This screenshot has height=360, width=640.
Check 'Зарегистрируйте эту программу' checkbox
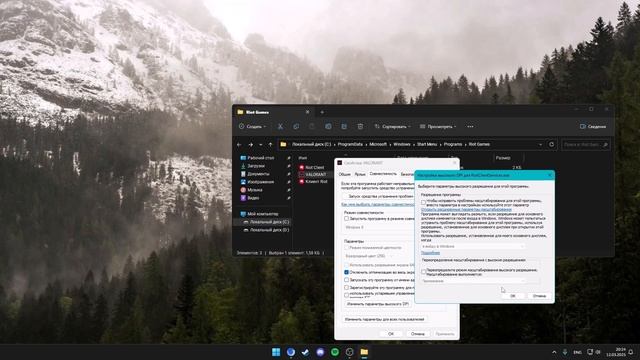click(347, 288)
